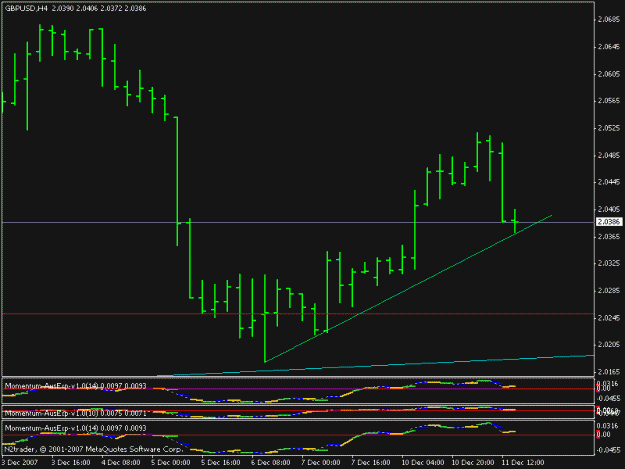Click the 2.0285 price axis label
This screenshot has width=625, height=469.
609,290
